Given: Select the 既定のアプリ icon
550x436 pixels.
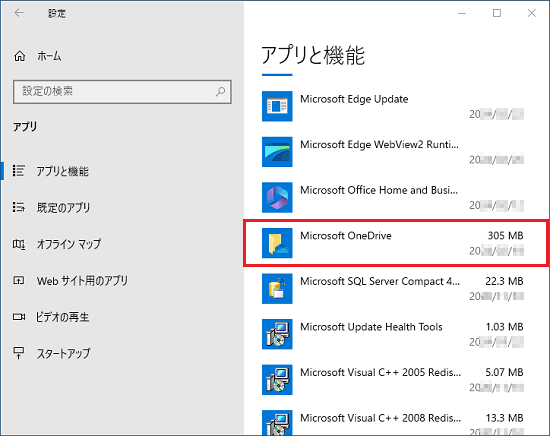Looking at the screenshot, I should [x=19, y=207].
